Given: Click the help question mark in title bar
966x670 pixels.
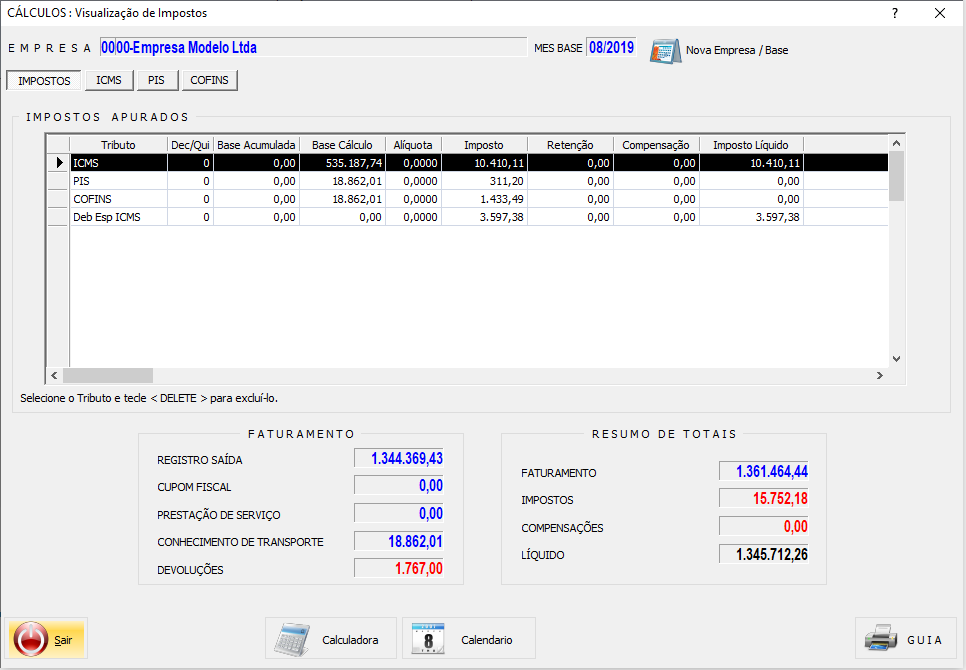Looking at the screenshot, I should (x=895, y=13).
